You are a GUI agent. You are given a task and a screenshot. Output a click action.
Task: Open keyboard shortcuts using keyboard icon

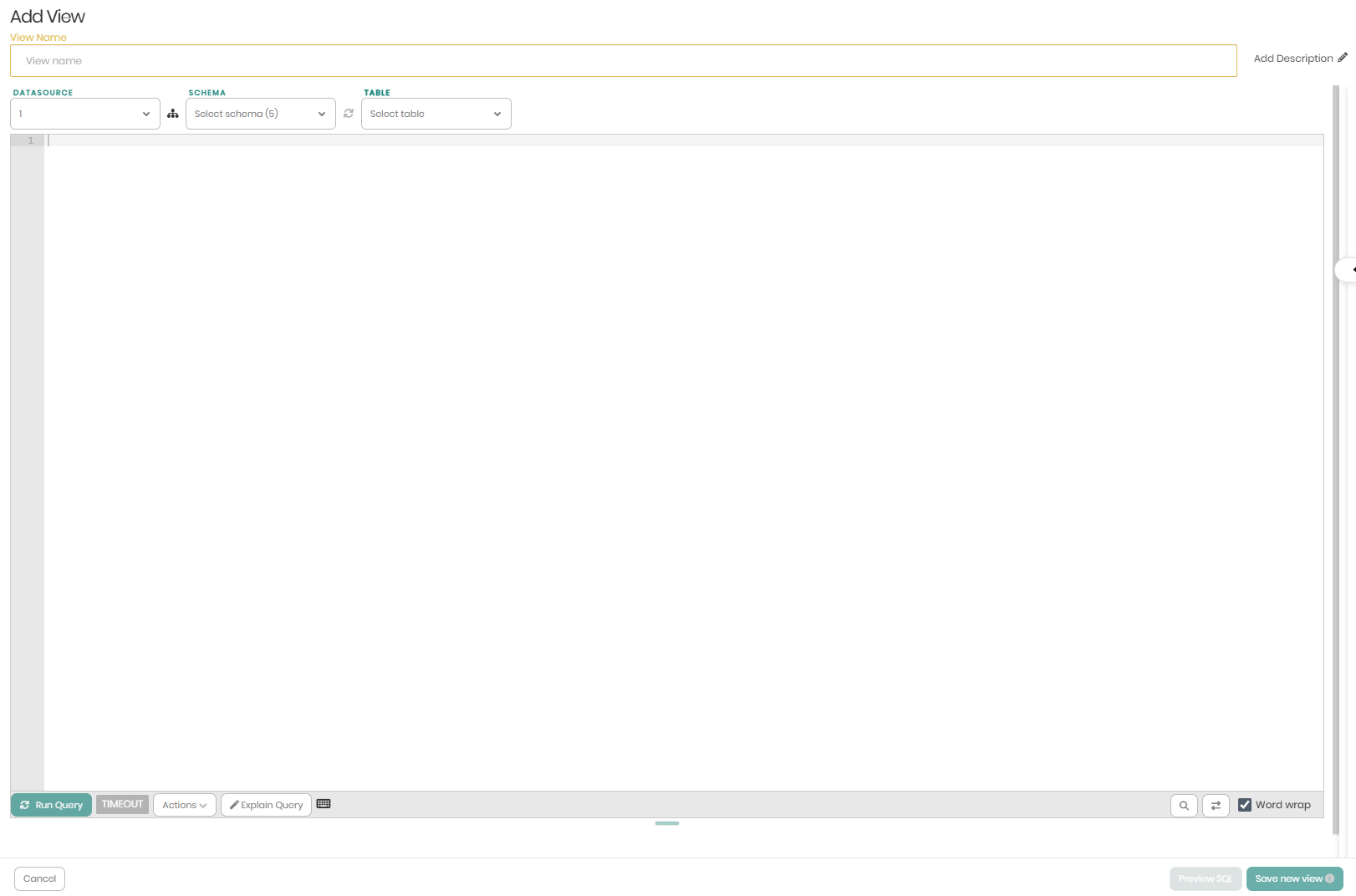[324, 804]
